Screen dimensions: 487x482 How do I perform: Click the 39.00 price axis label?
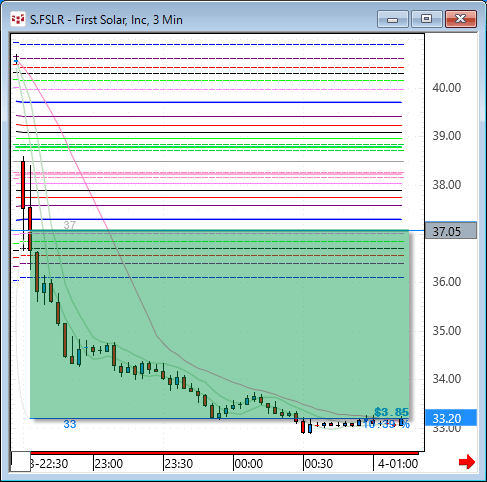click(447, 136)
